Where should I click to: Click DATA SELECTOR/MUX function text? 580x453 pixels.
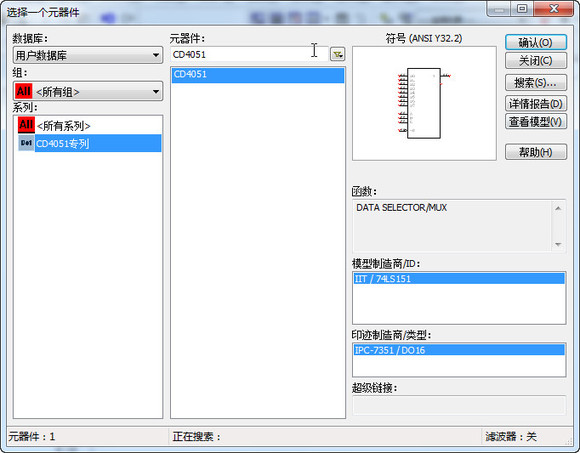click(402, 207)
